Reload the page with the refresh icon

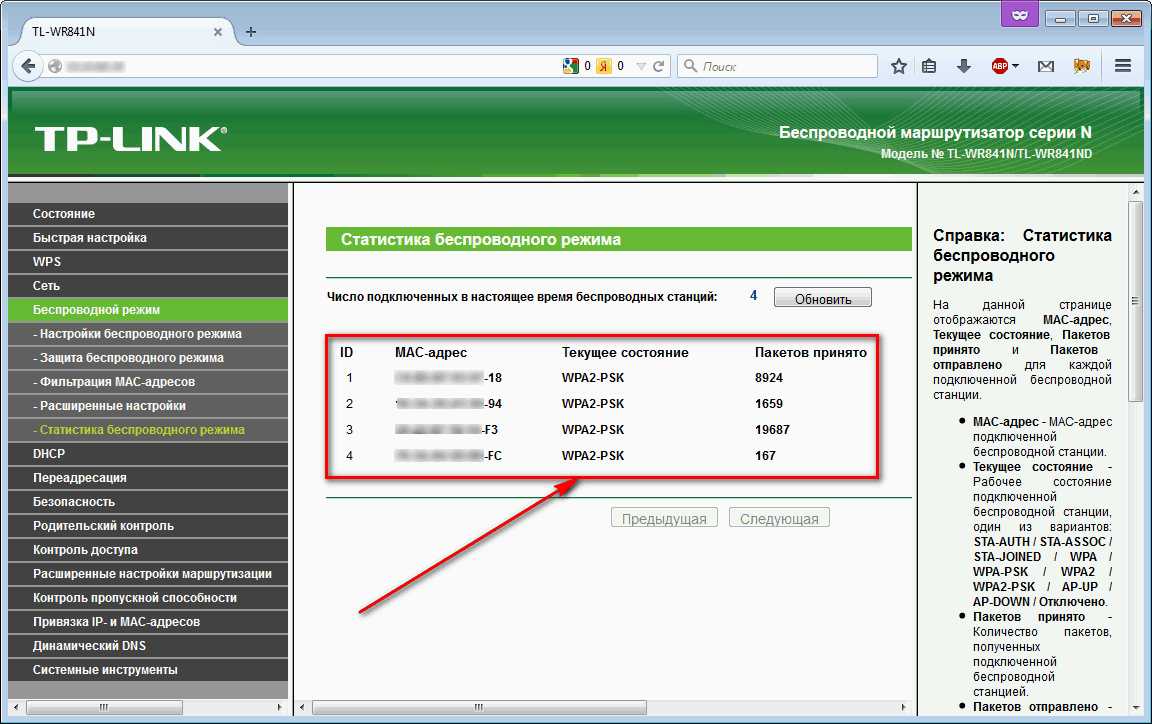coord(659,66)
